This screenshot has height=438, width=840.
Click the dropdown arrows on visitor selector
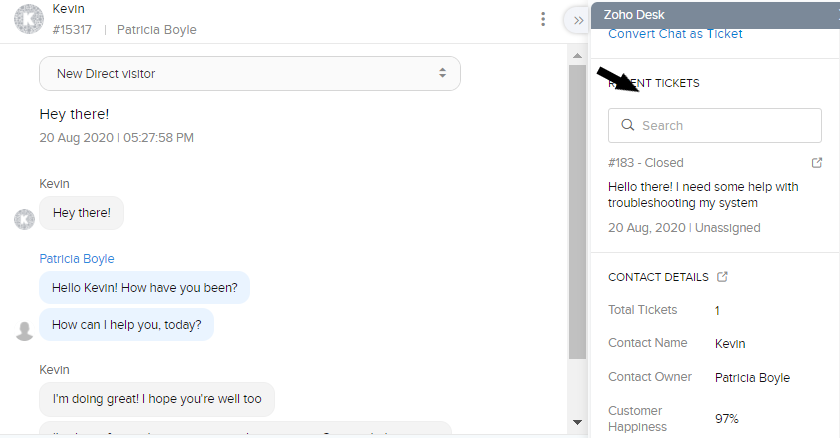click(442, 73)
